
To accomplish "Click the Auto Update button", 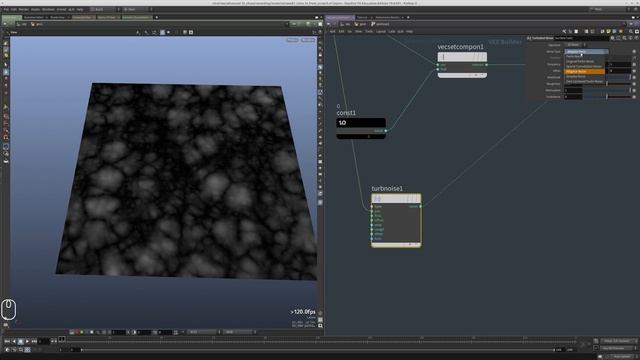I will coord(621,356).
